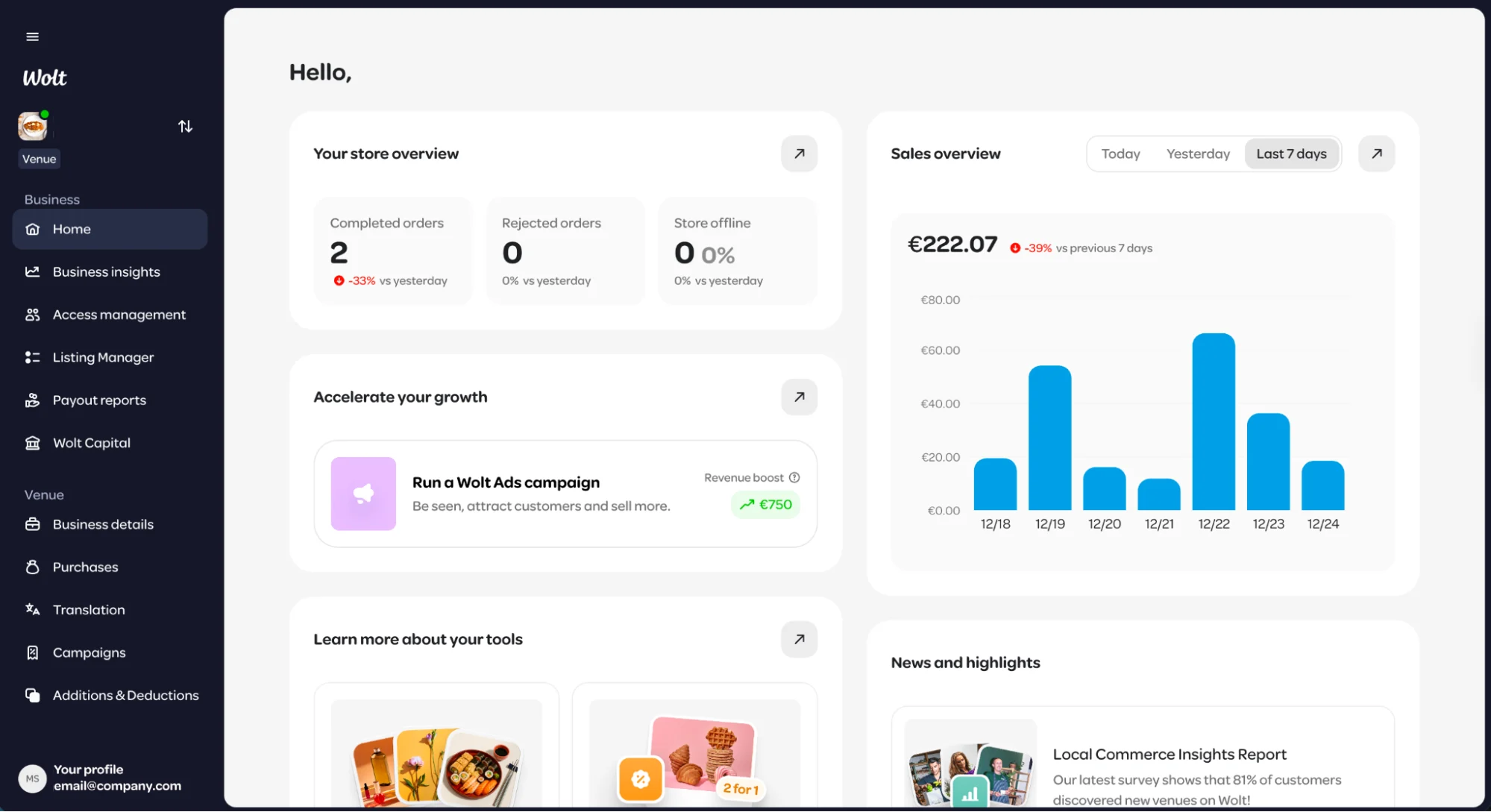Click the venue switcher arrows icon
This screenshot has width=1491, height=812.
pos(185,126)
